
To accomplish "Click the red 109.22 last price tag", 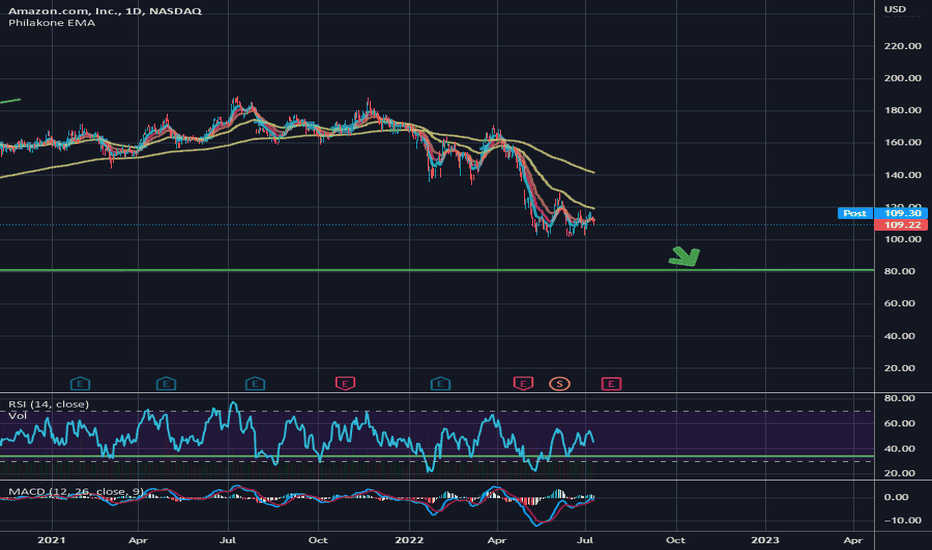I will click(x=902, y=225).
